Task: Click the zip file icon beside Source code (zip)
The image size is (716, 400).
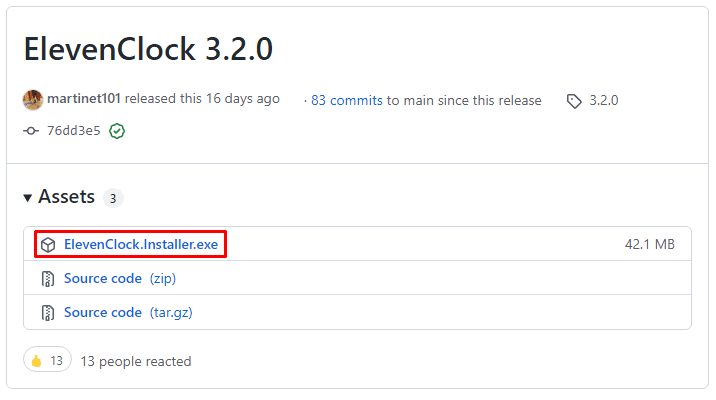Action: pyautogui.click(x=47, y=279)
